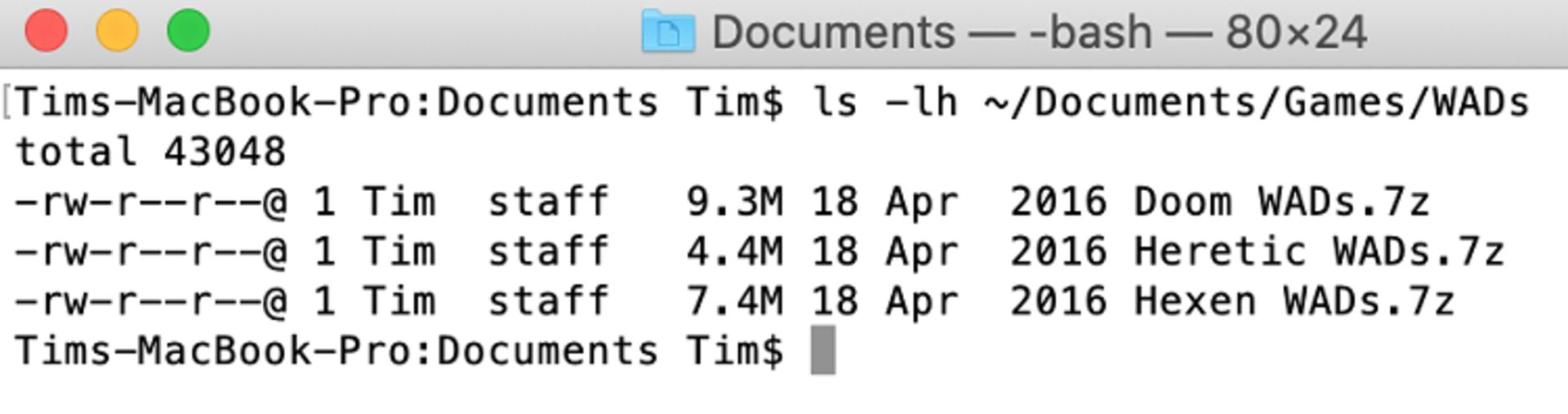Image resolution: width=1568 pixels, height=414 pixels.
Task: Minimize the window with yellow button
Action: pyautogui.click(x=118, y=31)
